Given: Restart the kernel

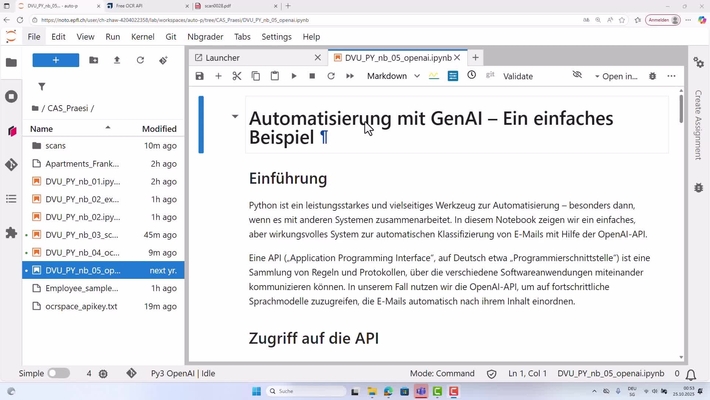Looking at the screenshot, I should [x=331, y=76].
